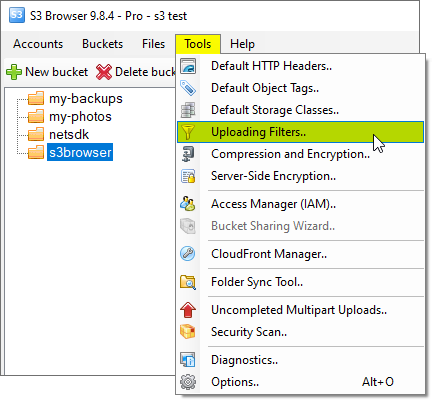Click the Access Manager users icon

pos(188,204)
